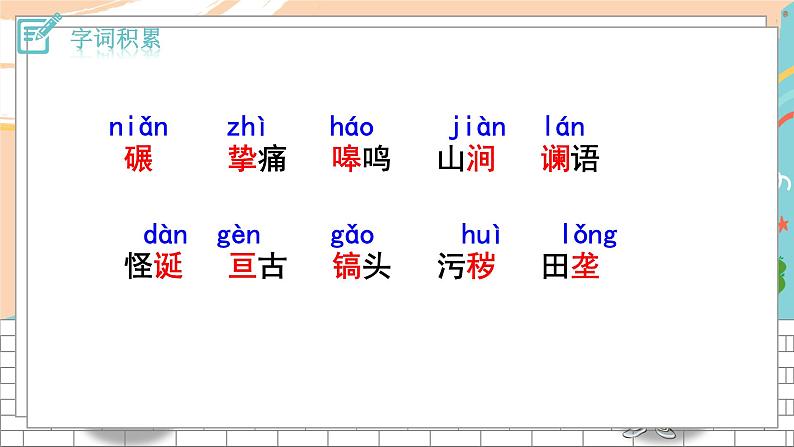Select the word 污秽
794x447 pixels.
[x=466, y=266]
